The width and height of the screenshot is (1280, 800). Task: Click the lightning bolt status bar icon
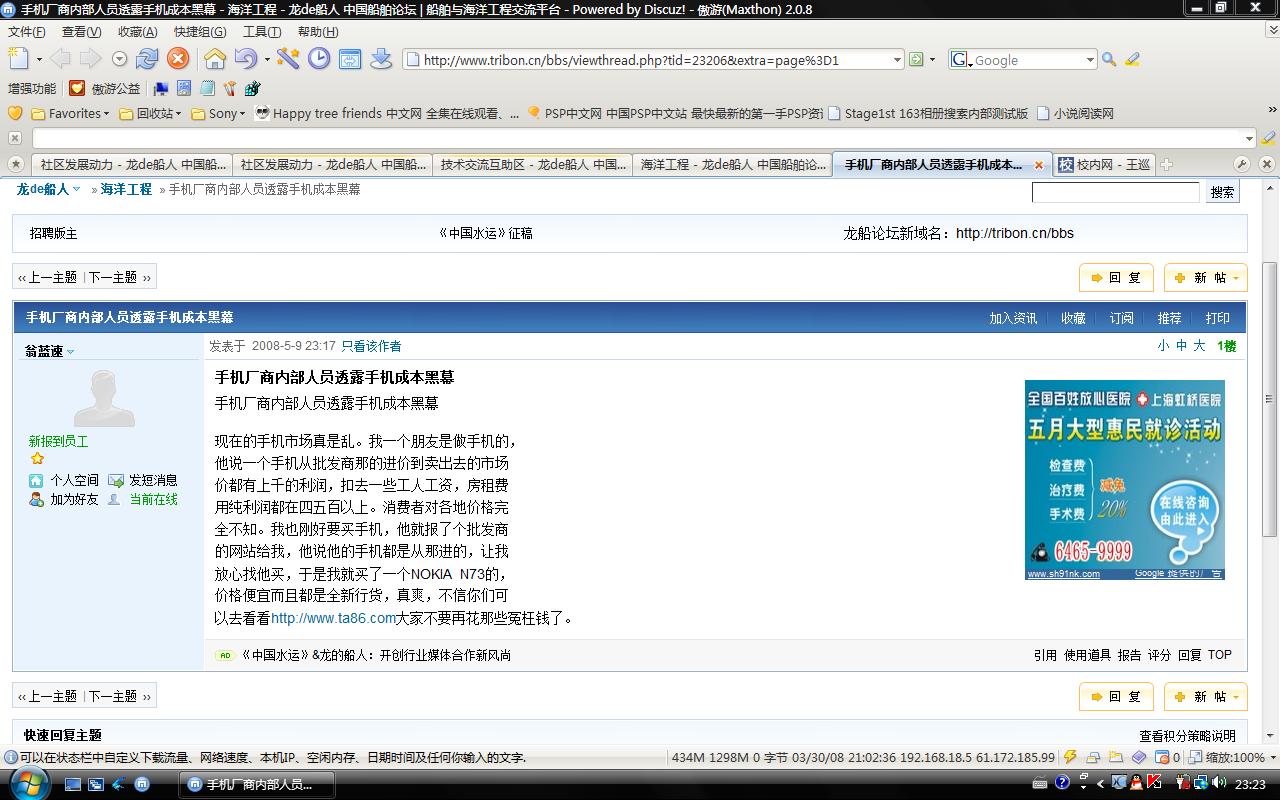1070,757
